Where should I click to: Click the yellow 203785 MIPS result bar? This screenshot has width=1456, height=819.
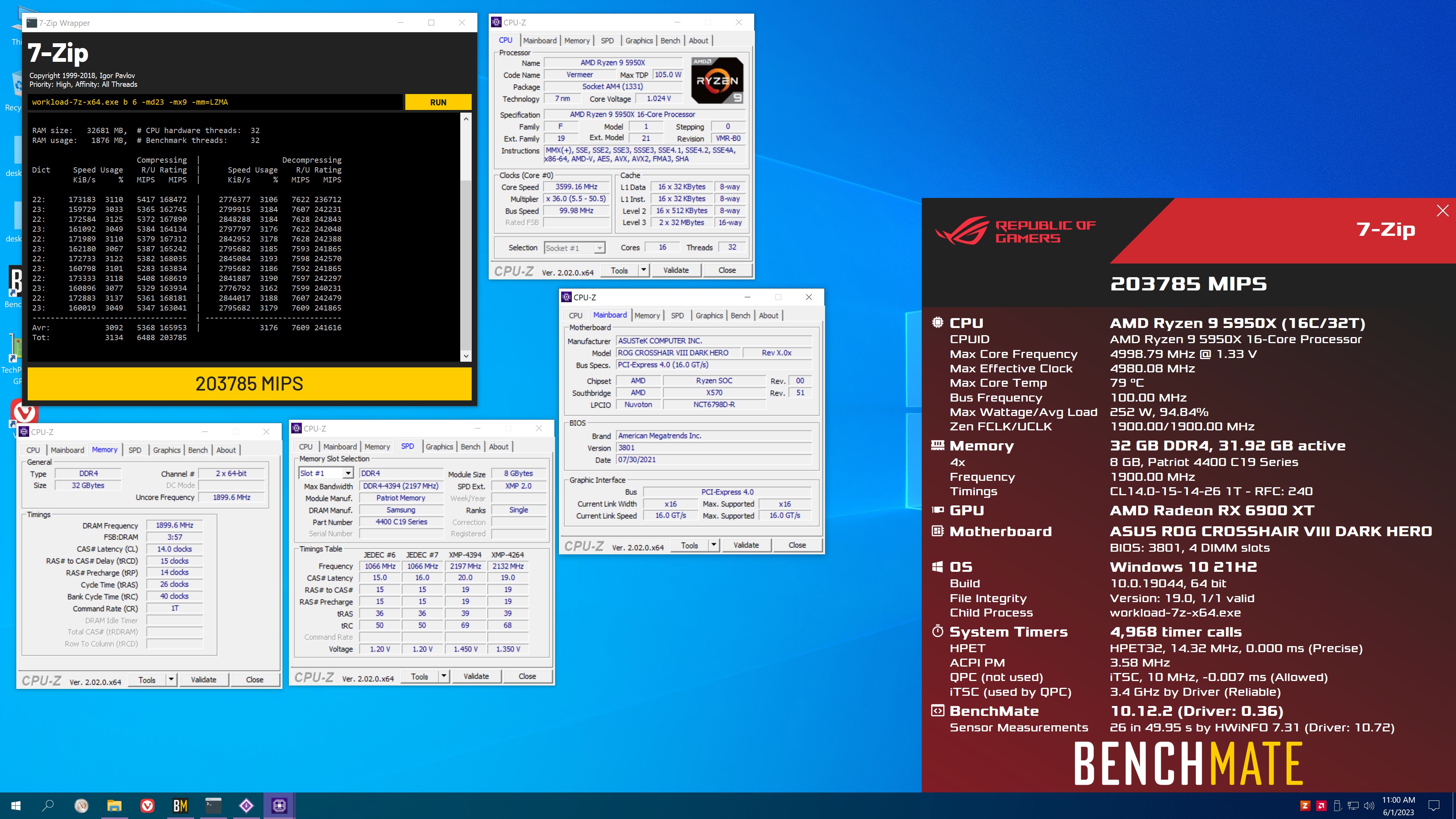pos(249,384)
